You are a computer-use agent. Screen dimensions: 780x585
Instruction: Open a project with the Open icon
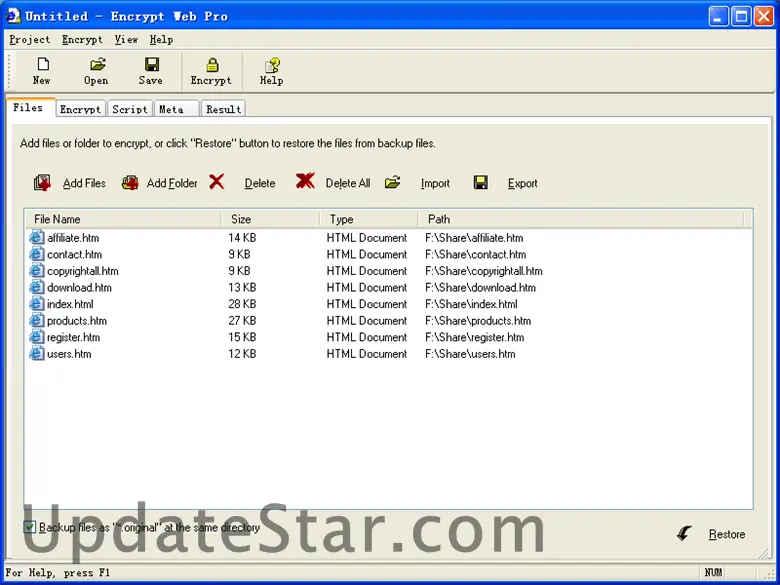tap(96, 65)
